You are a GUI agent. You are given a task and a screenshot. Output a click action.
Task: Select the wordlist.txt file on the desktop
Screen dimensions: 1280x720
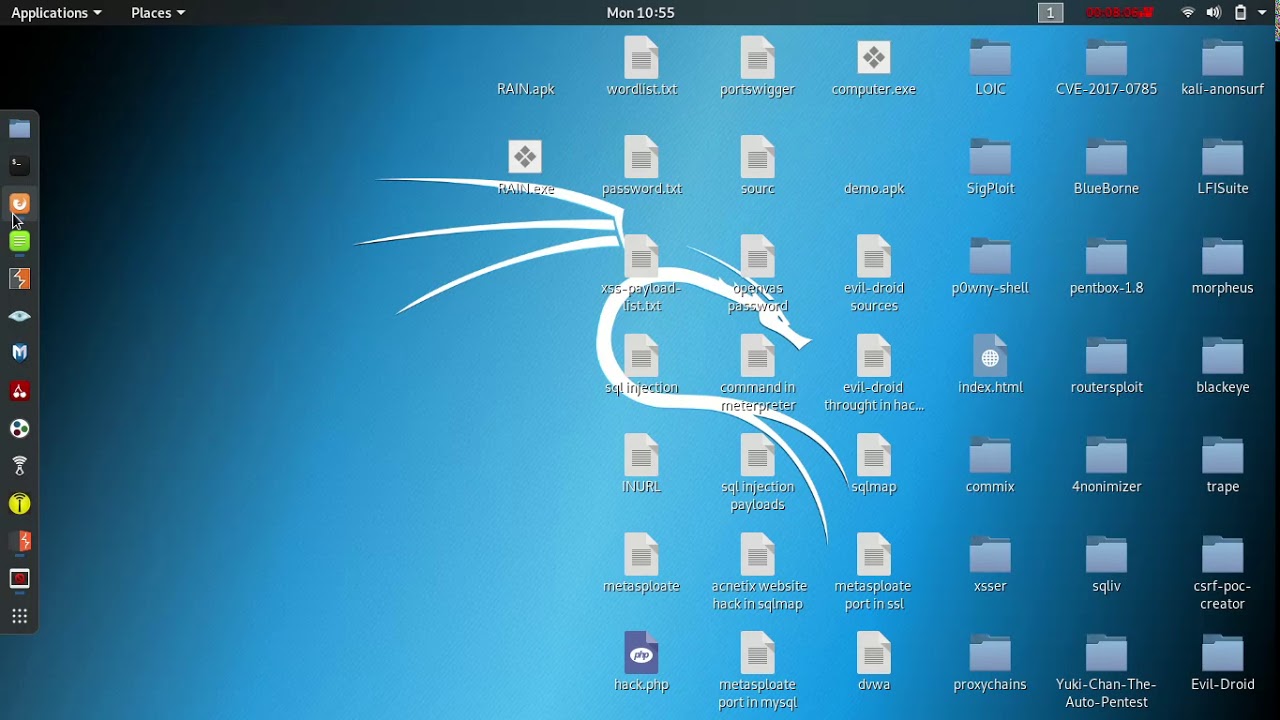point(642,66)
